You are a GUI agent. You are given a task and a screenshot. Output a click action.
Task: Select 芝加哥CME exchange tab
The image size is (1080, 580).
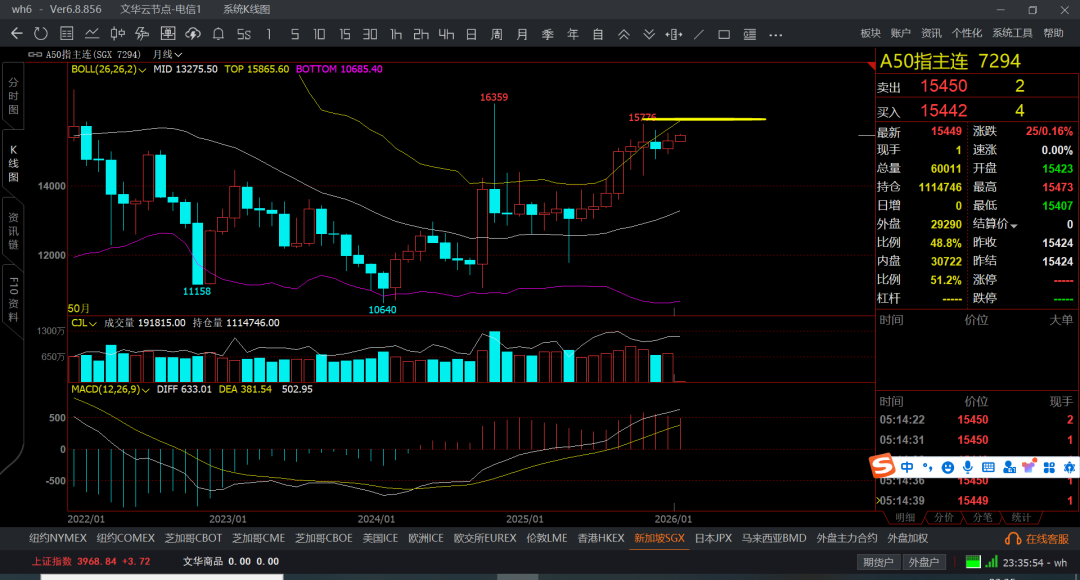258,539
